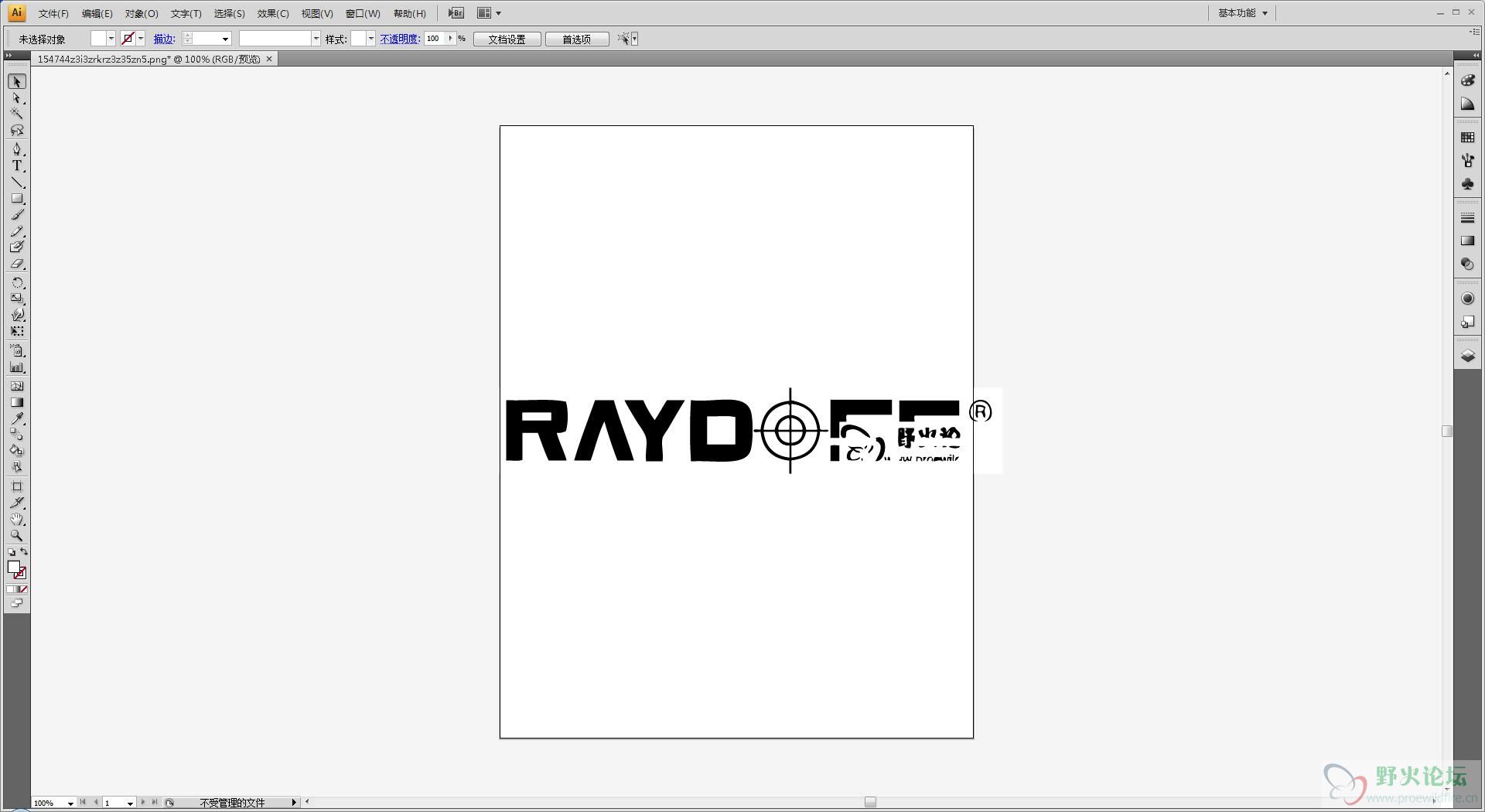Select the Slice tool
Viewport: 1485px width, 812px height.
point(17,503)
